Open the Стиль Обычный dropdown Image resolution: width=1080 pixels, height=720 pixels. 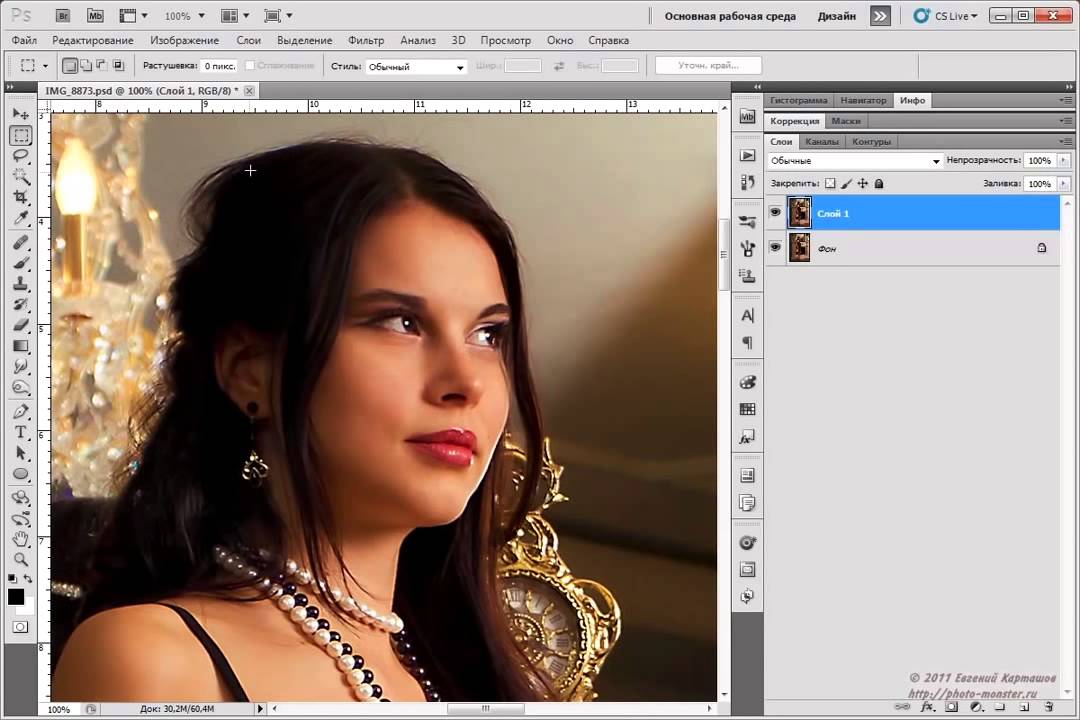(416, 67)
